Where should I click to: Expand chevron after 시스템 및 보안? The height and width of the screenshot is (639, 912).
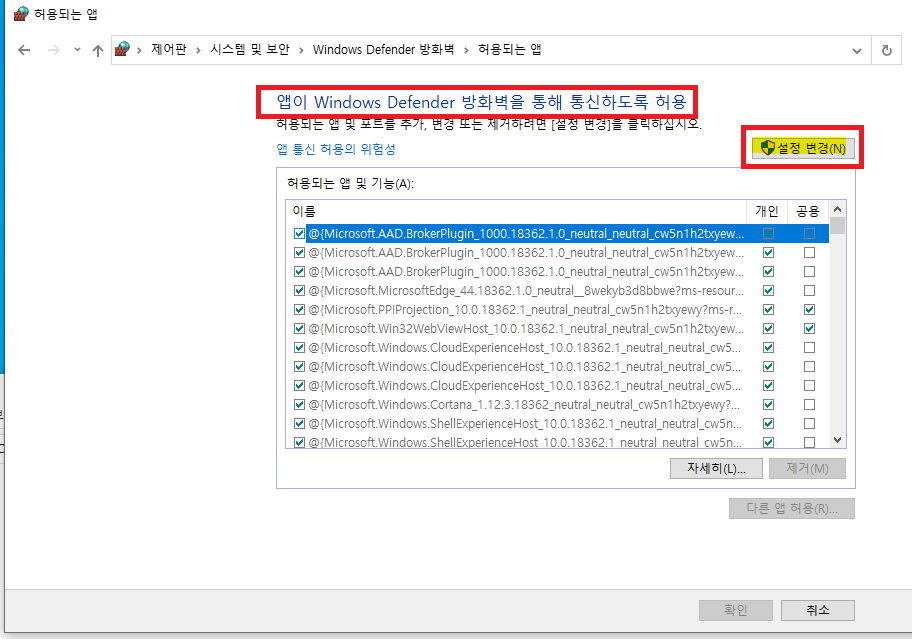(301, 51)
